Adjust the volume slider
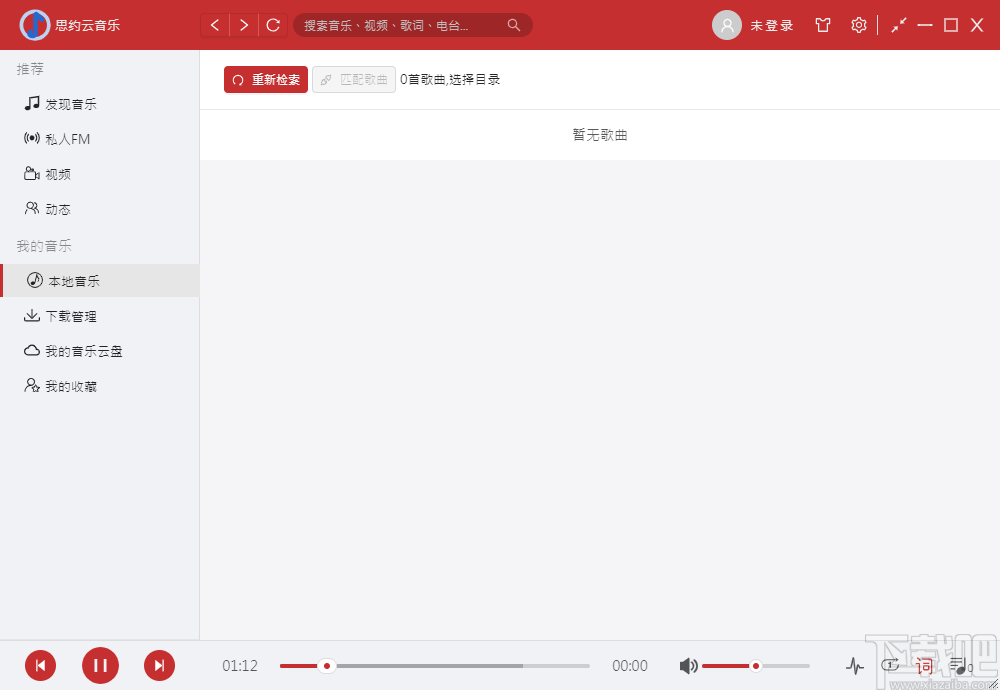1000x690 pixels. (755, 665)
